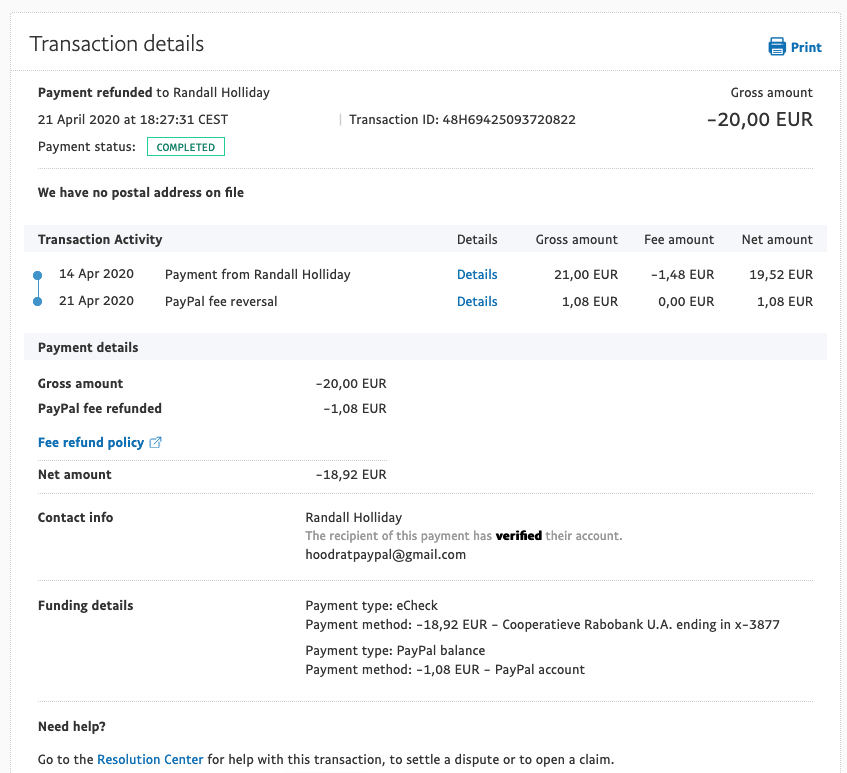Click the 21,00 EUR gross amount cell

coord(586,274)
